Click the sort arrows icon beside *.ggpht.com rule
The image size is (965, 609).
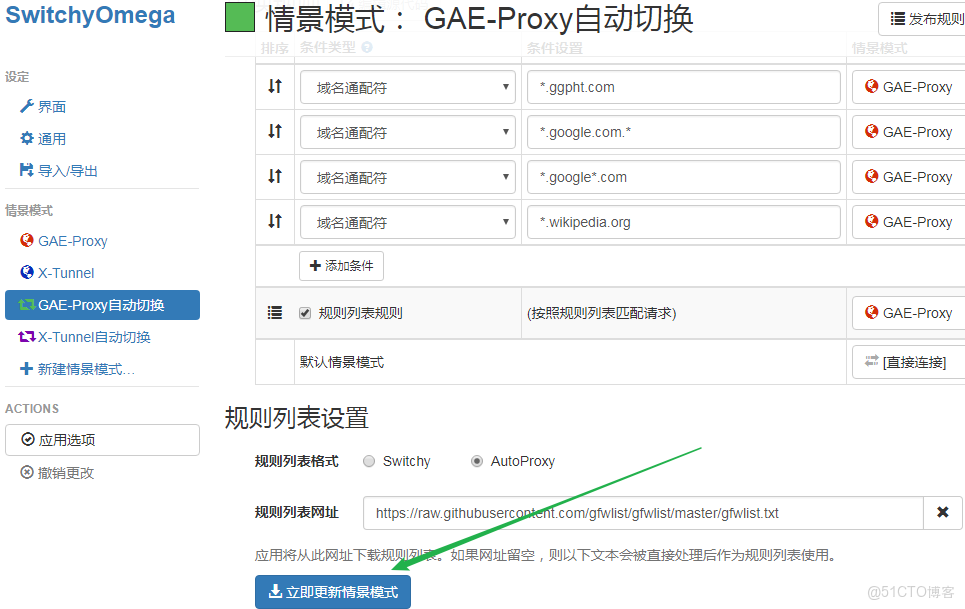(x=273, y=87)
